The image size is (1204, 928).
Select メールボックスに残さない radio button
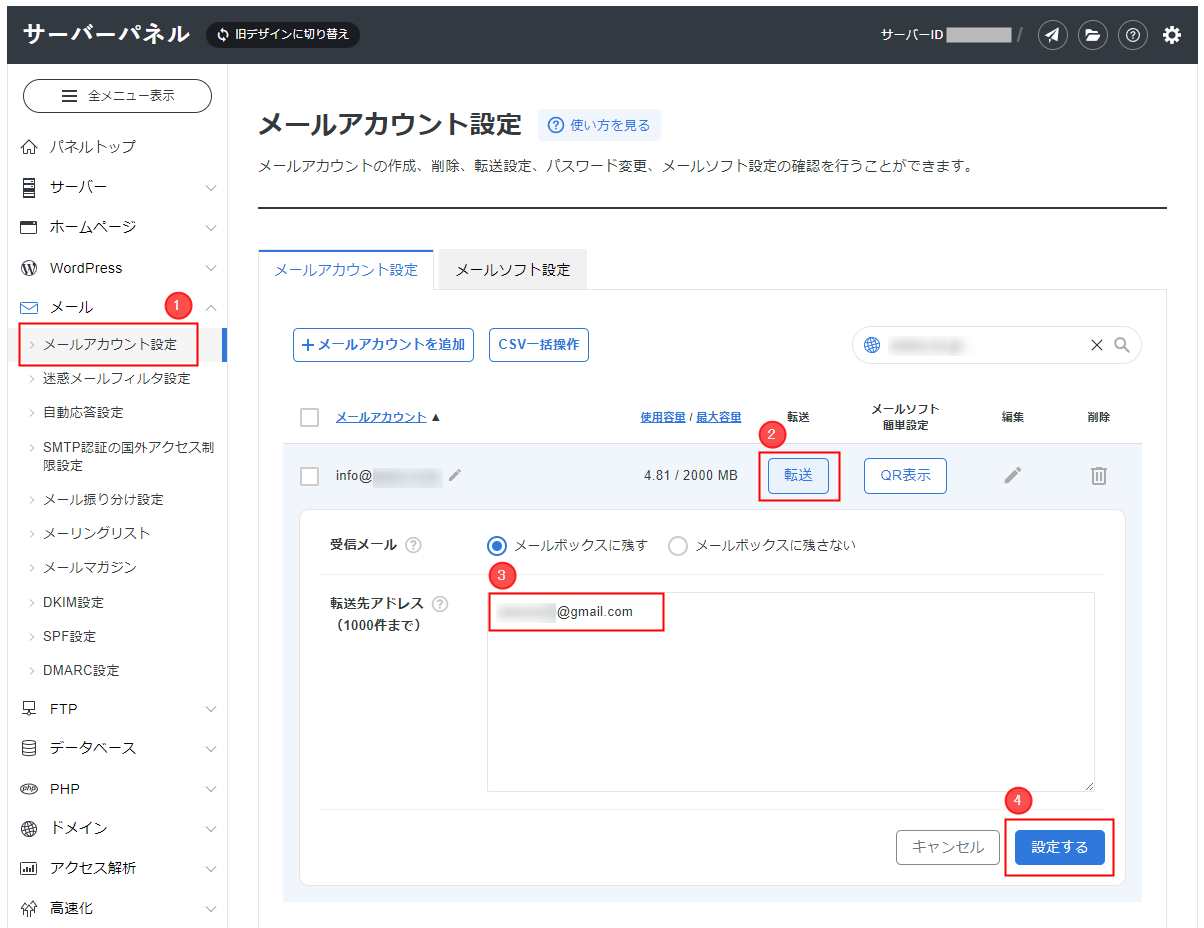(678, 545)
